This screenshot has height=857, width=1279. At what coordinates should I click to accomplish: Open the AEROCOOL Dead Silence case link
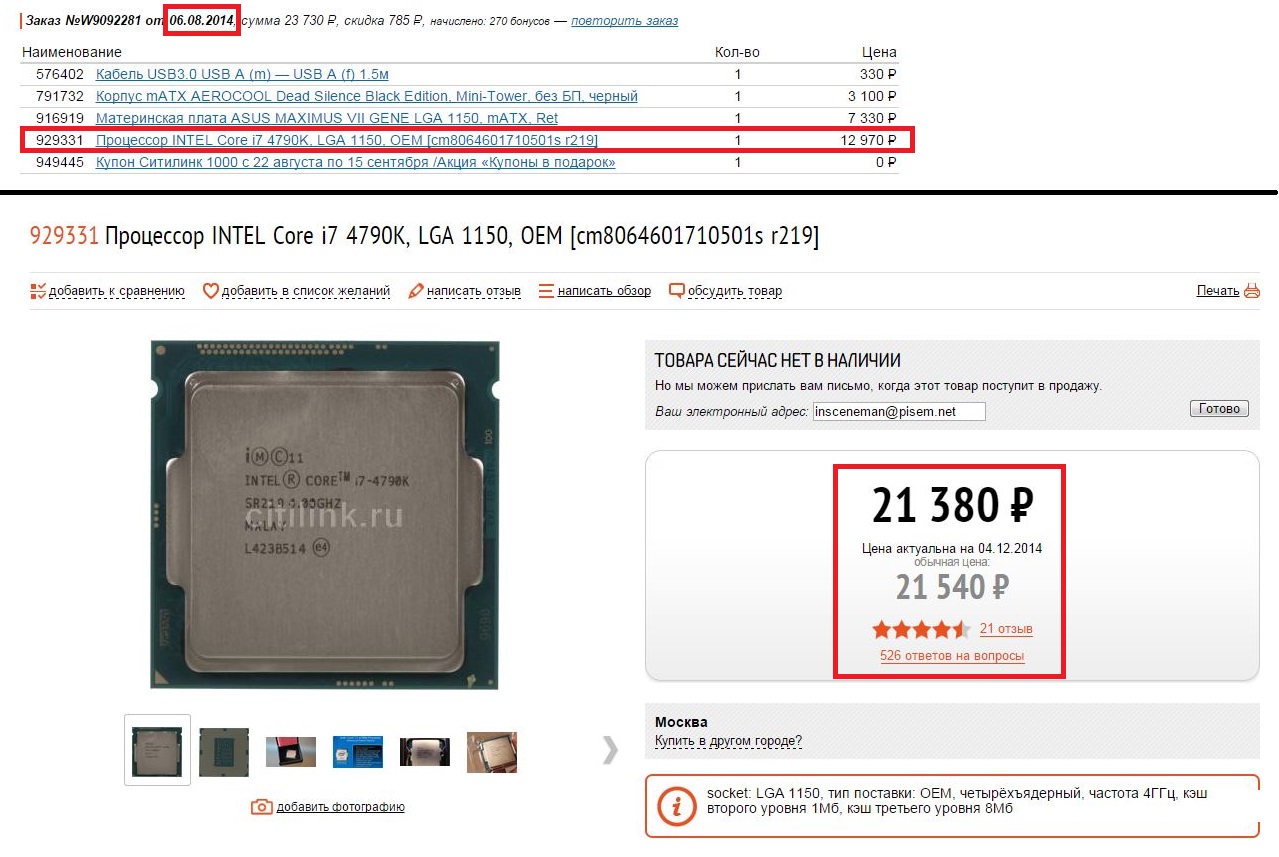366,96
